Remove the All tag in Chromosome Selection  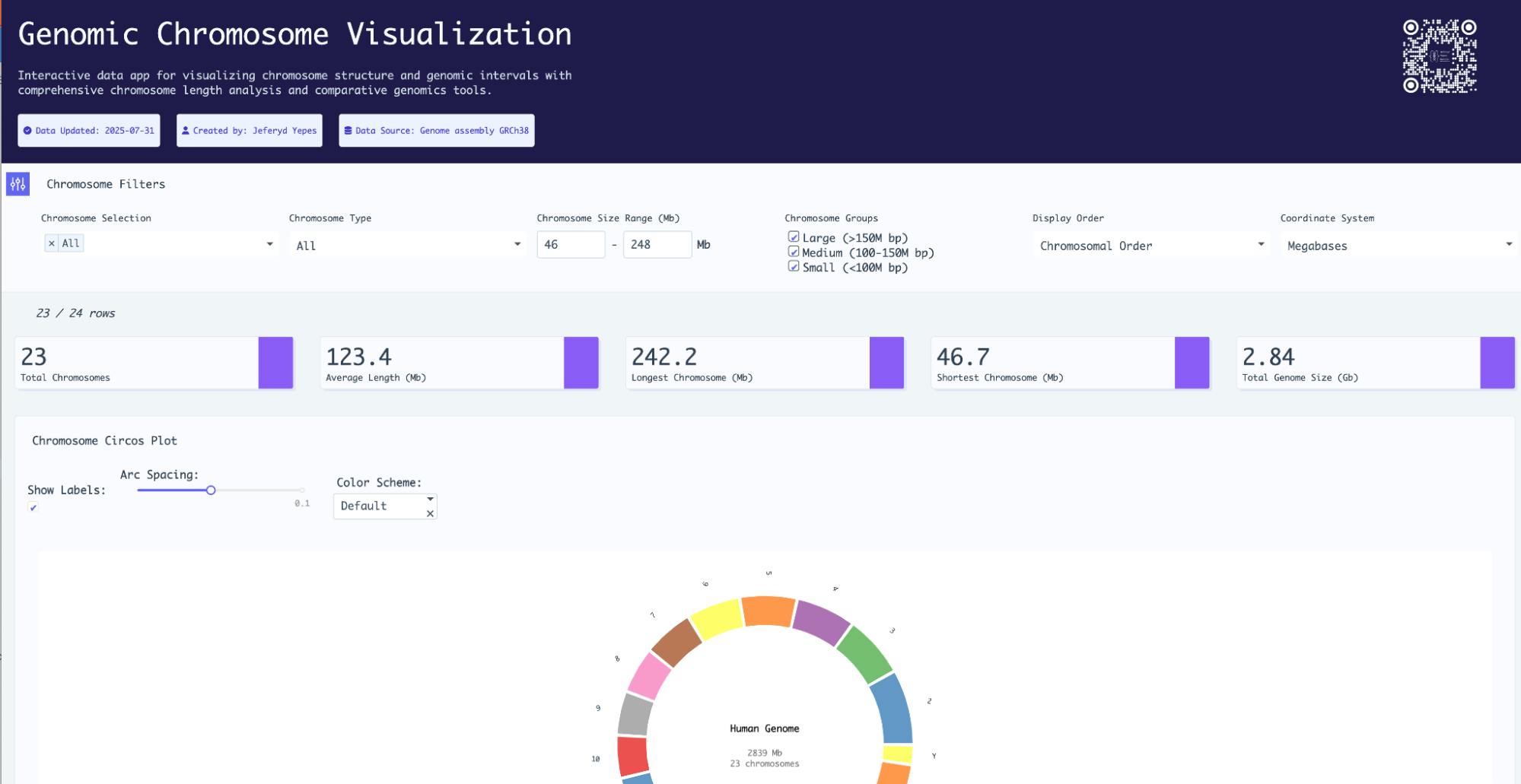[52, 243]
